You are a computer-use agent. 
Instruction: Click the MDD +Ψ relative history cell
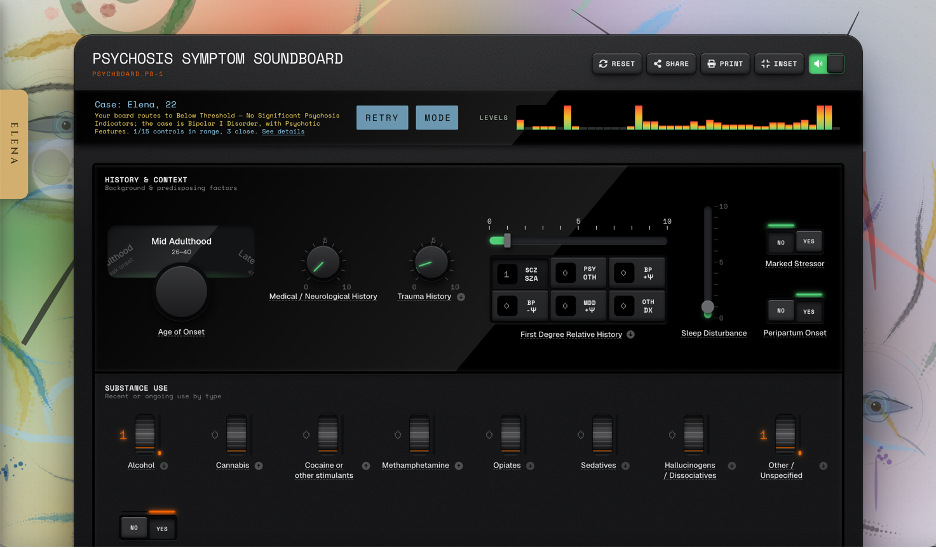[x=578, y=306]
